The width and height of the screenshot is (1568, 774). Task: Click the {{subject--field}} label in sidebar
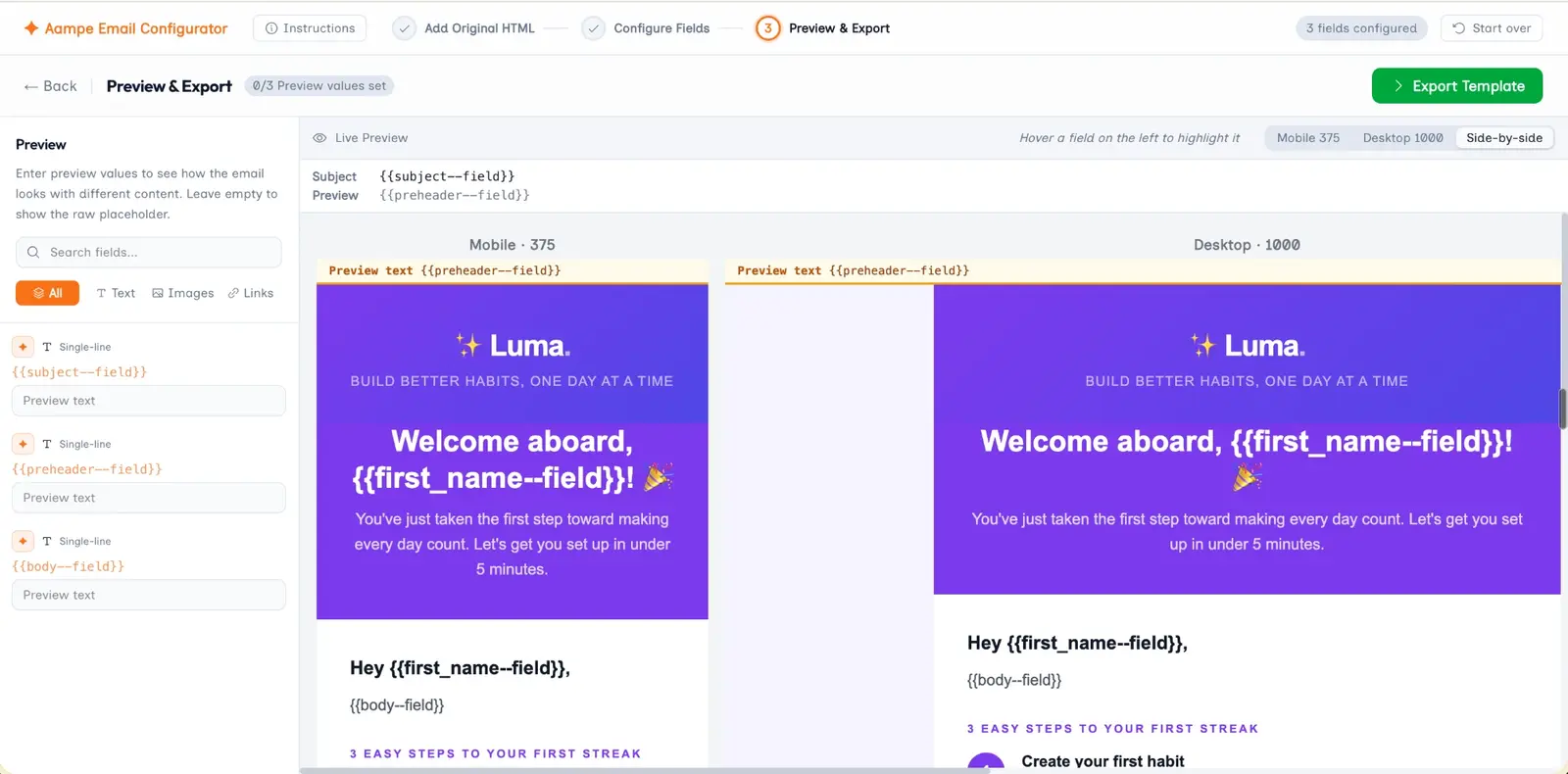tap(79, 372)
